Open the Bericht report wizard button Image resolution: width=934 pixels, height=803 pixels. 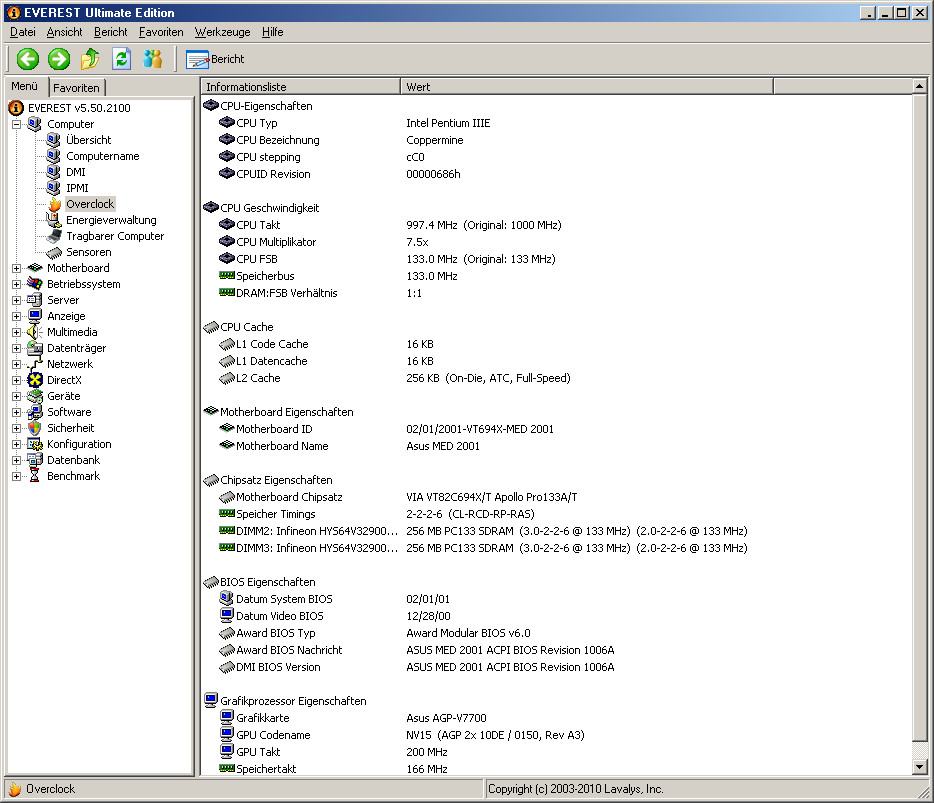click(x=214, y=59)
